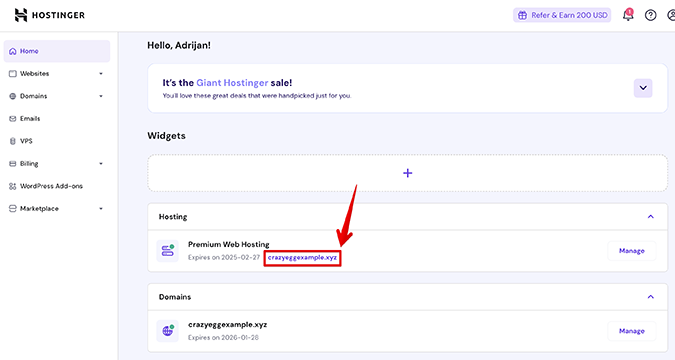Viewport: 675px width, 360px height.
Task: Click the VPS server sidebar icon
Action: (x=12, y=141)
